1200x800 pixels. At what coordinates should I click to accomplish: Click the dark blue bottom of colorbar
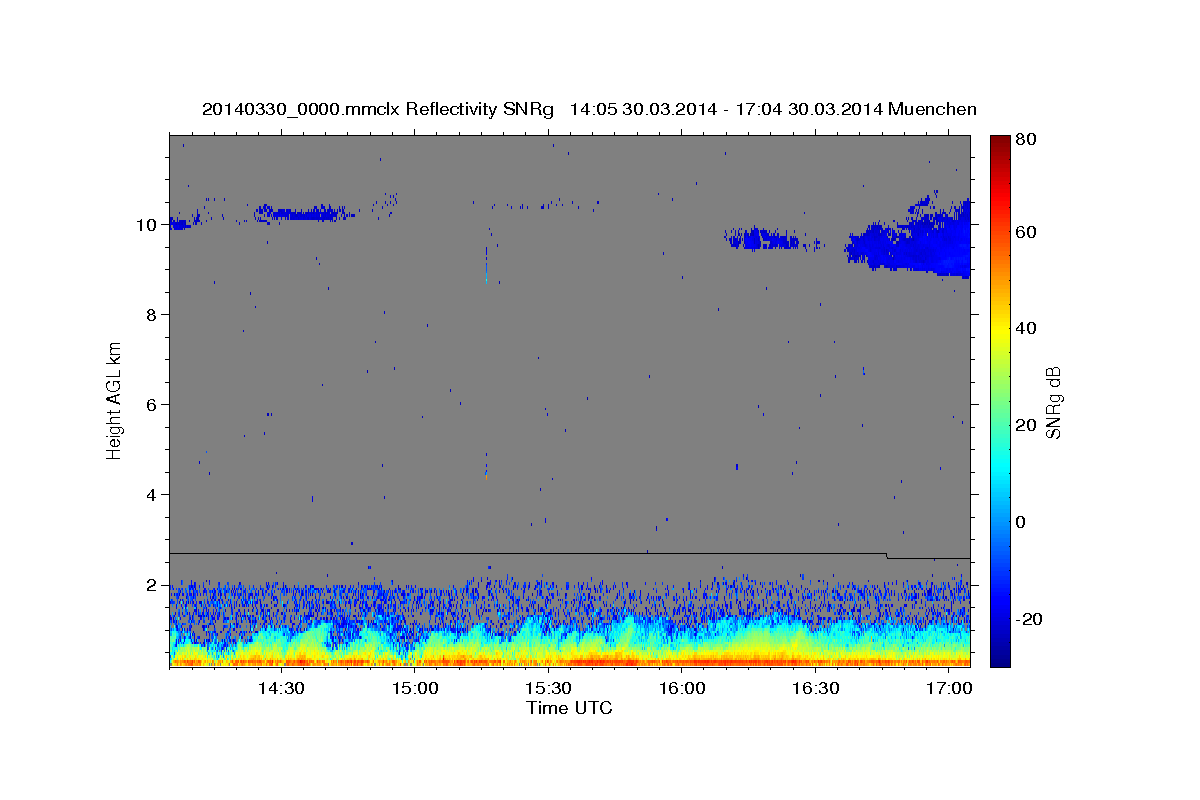pos(1000,657)
